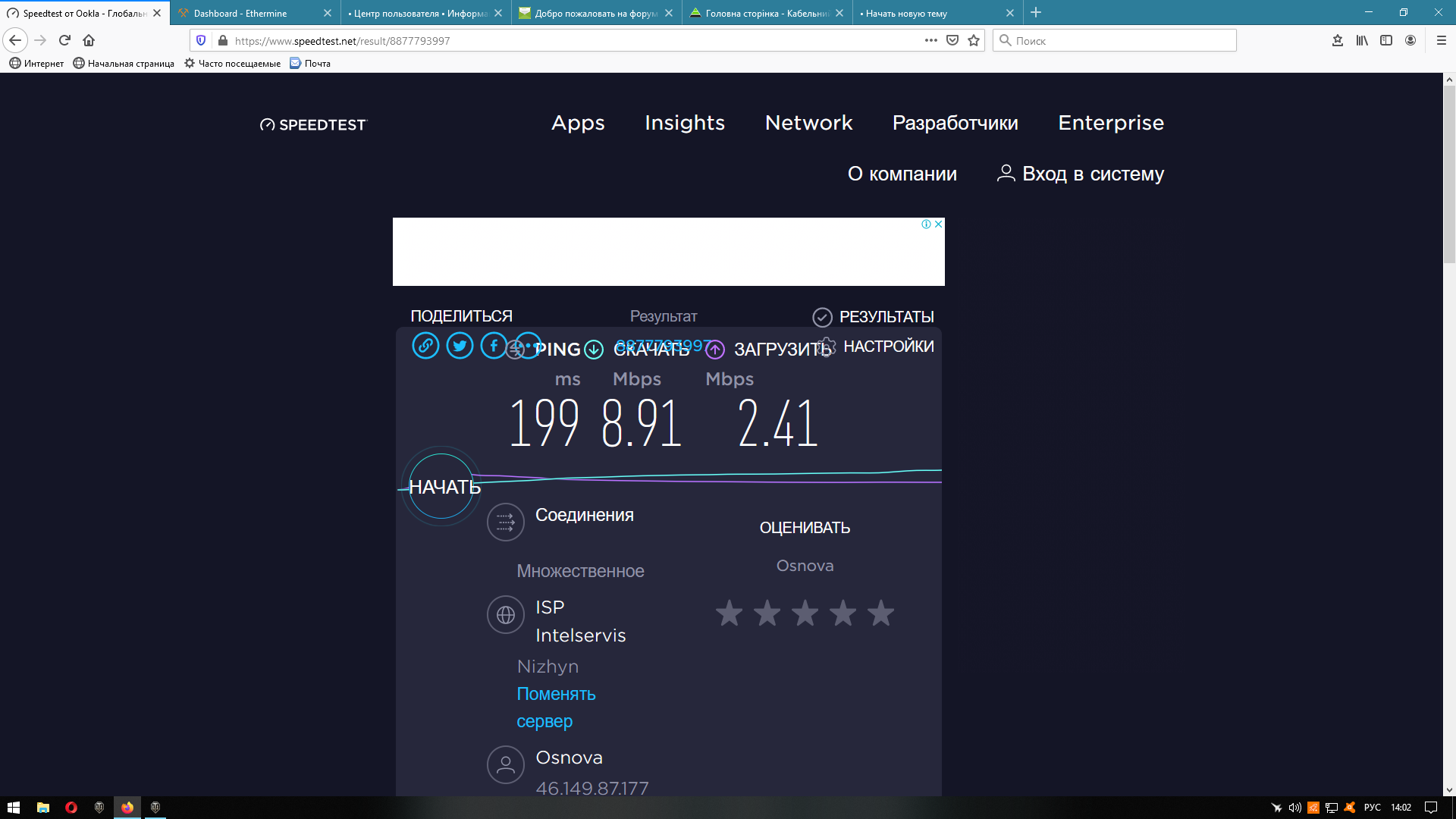Open page actions three-dot menu

[x=931, y=40]
